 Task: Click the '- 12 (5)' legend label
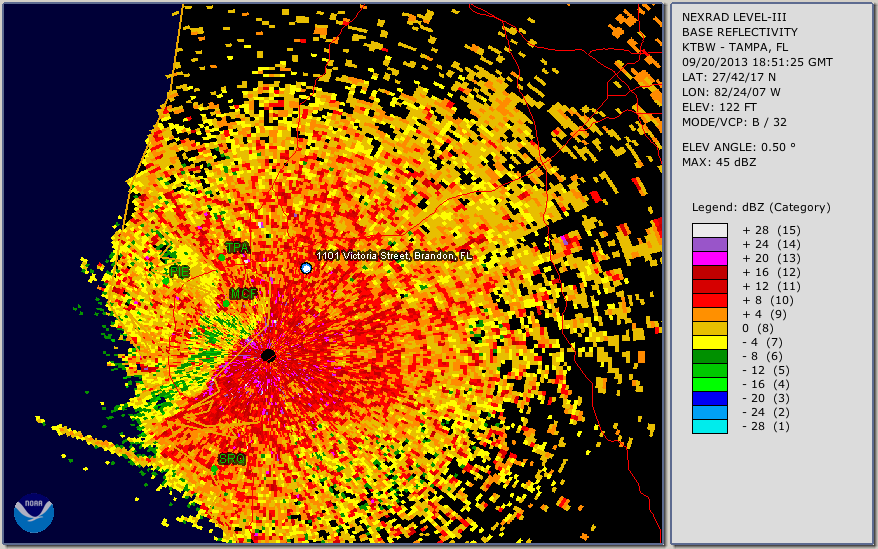tap(766, 370)
